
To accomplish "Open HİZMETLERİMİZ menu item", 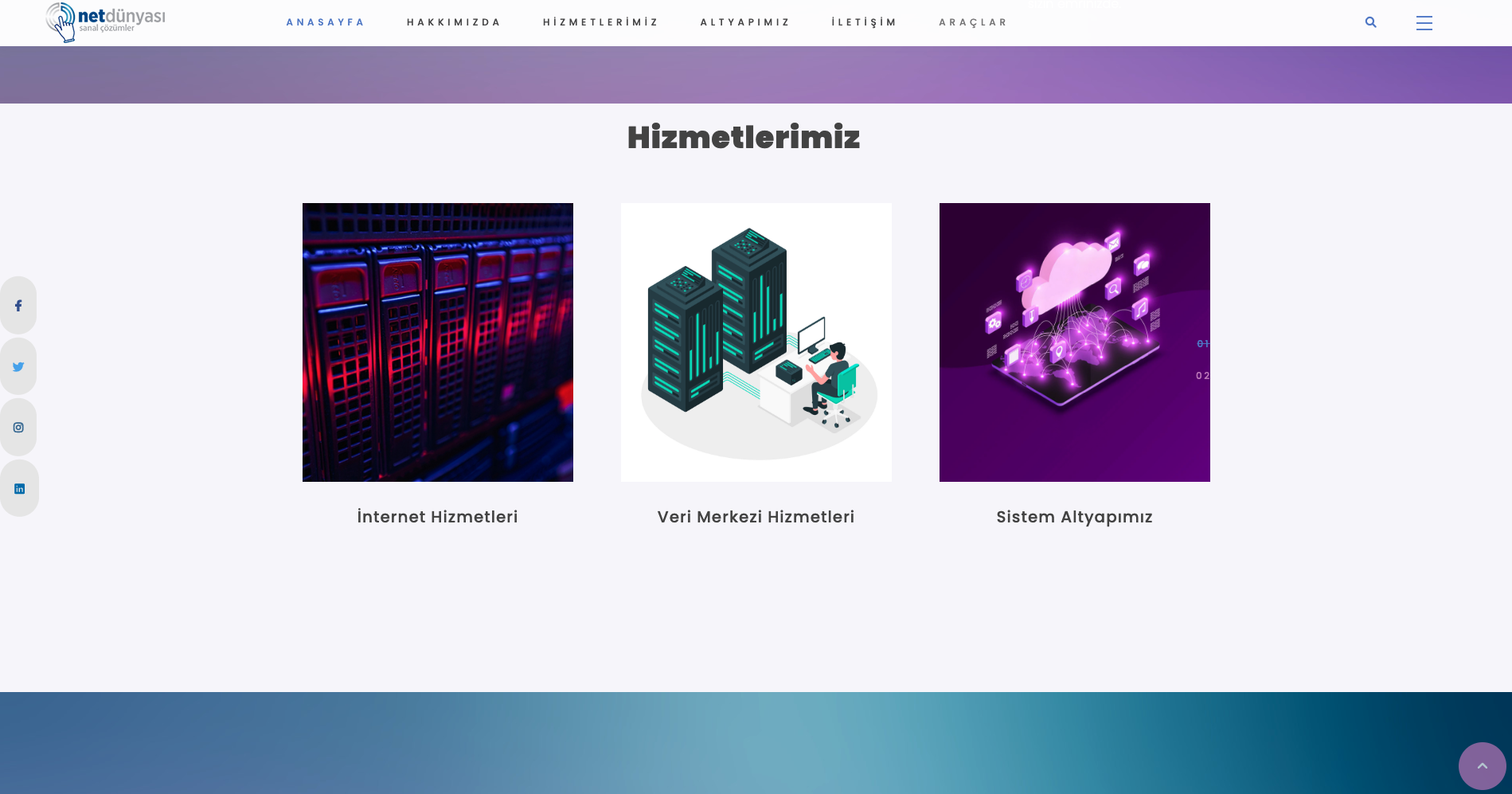I will click(601, 22).
